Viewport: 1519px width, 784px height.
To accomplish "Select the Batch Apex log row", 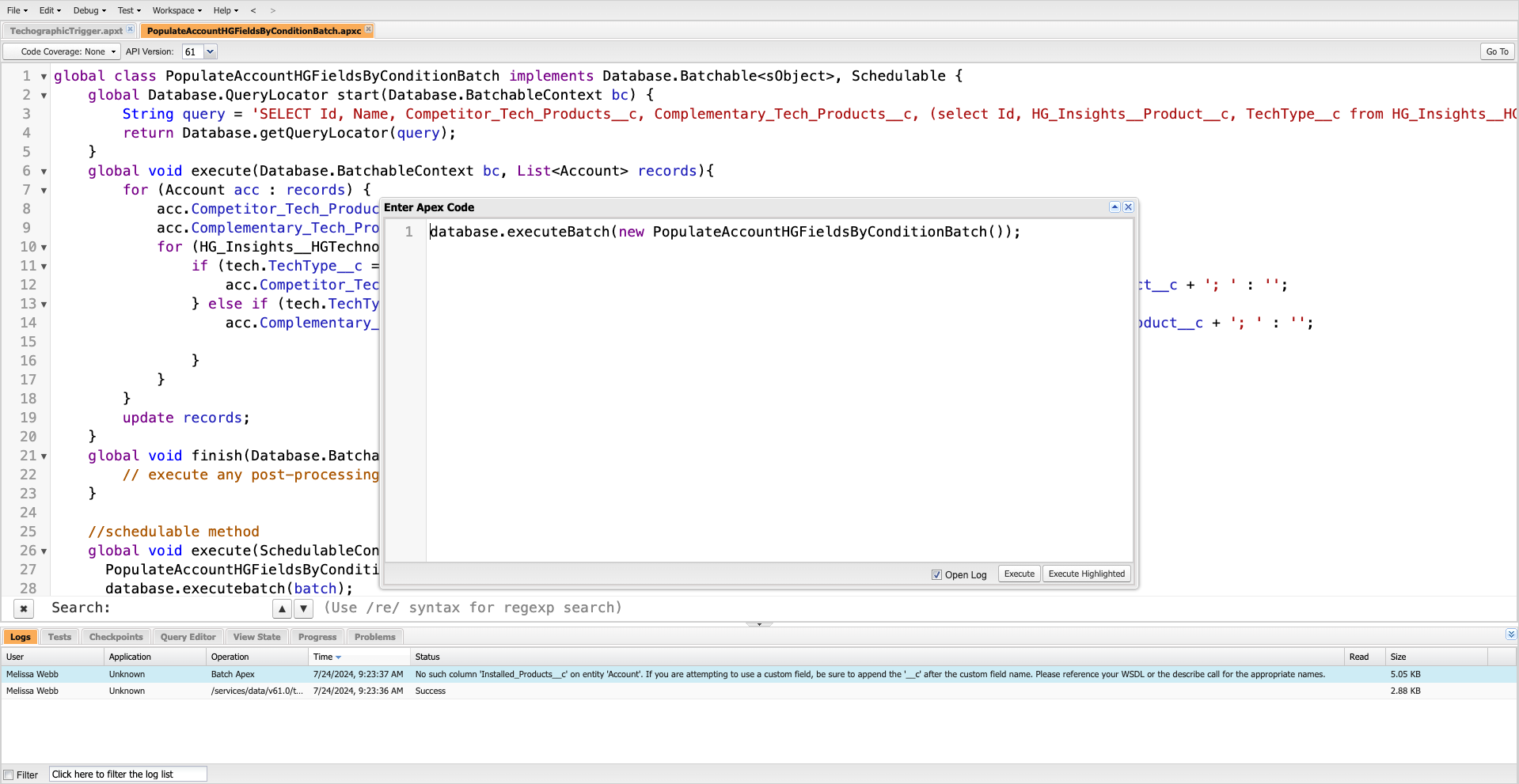I will [758, 674].
